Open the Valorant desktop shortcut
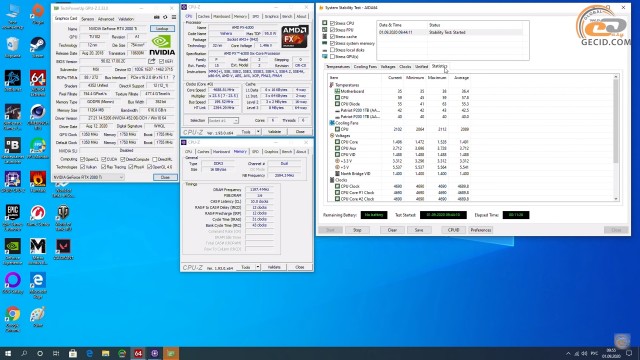This screenshot has width=640, height=360. pos(63,249)
